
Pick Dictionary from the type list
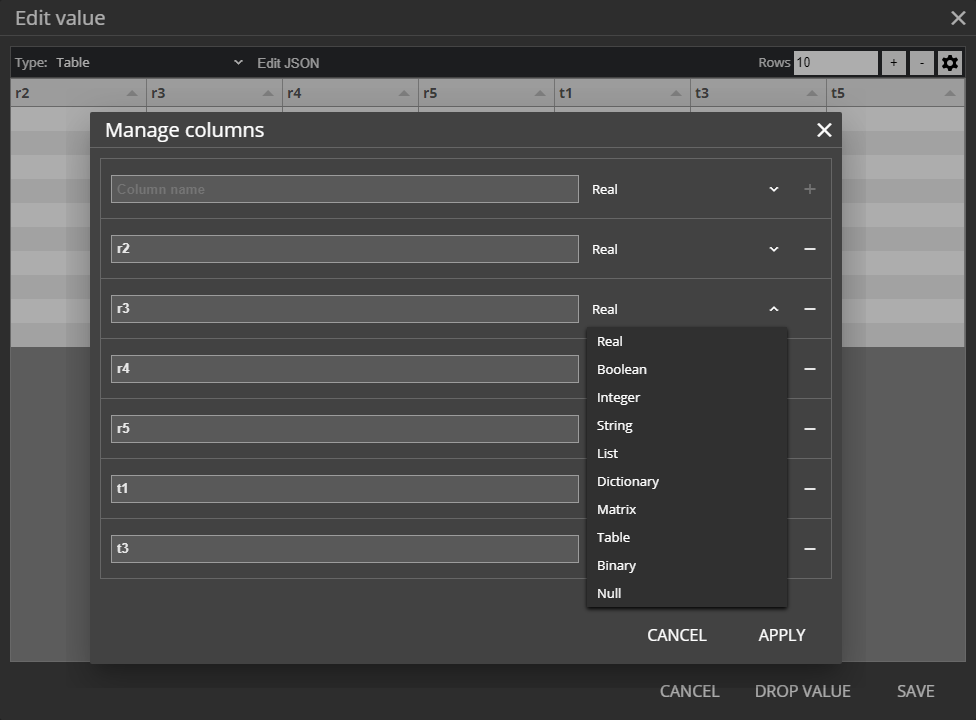coord(628,481)
